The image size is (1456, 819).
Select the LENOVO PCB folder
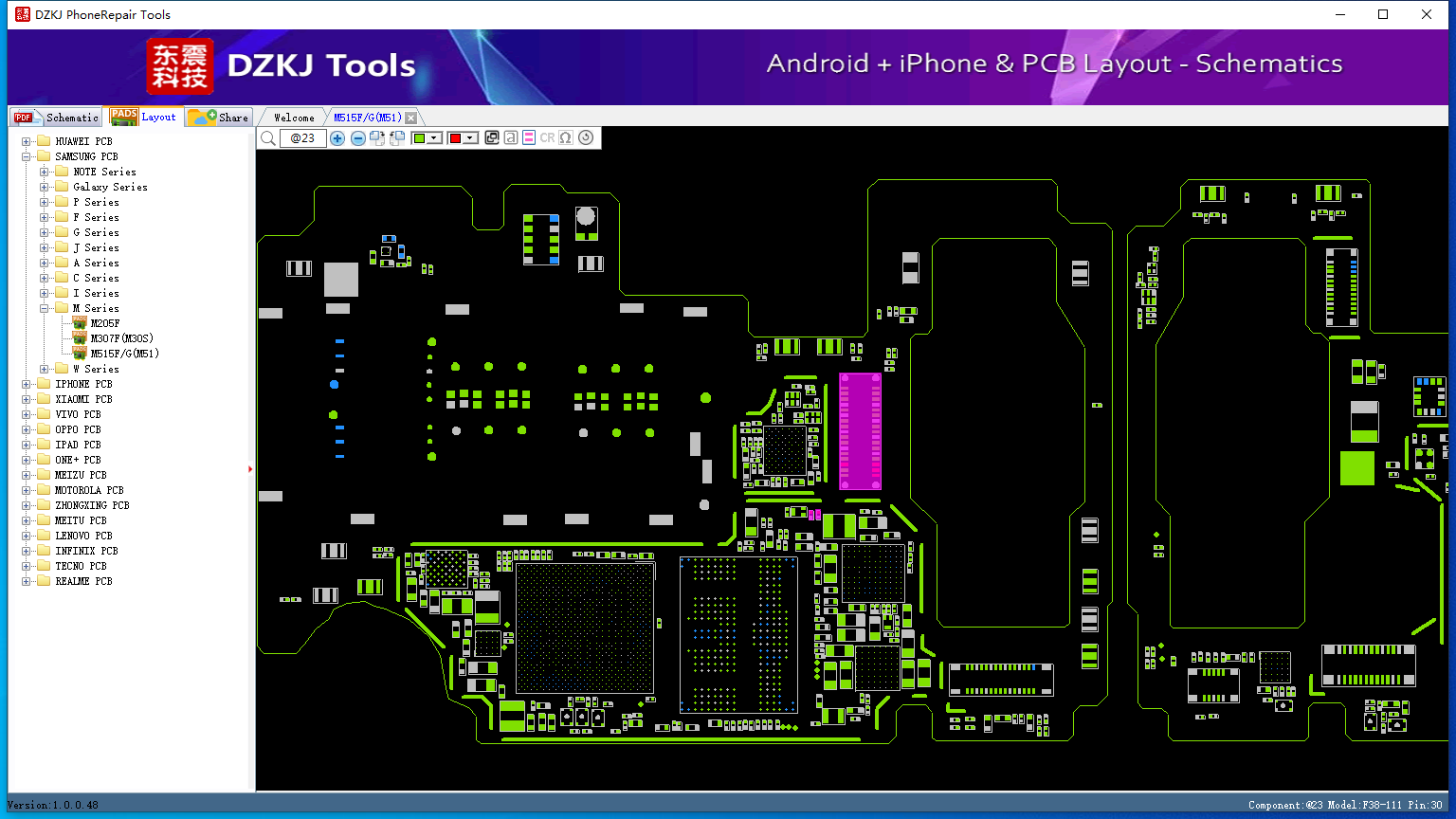click(83, 536)
